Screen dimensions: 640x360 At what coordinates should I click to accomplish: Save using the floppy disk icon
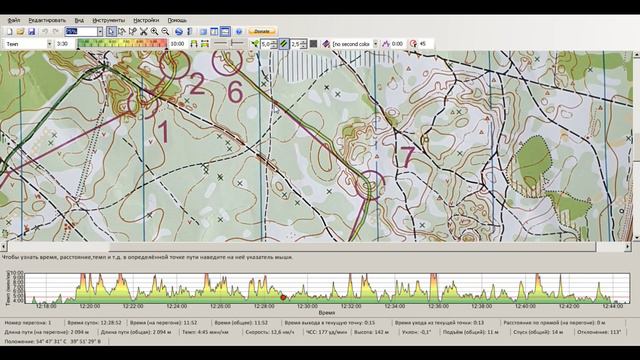click(x=31, y=31)
